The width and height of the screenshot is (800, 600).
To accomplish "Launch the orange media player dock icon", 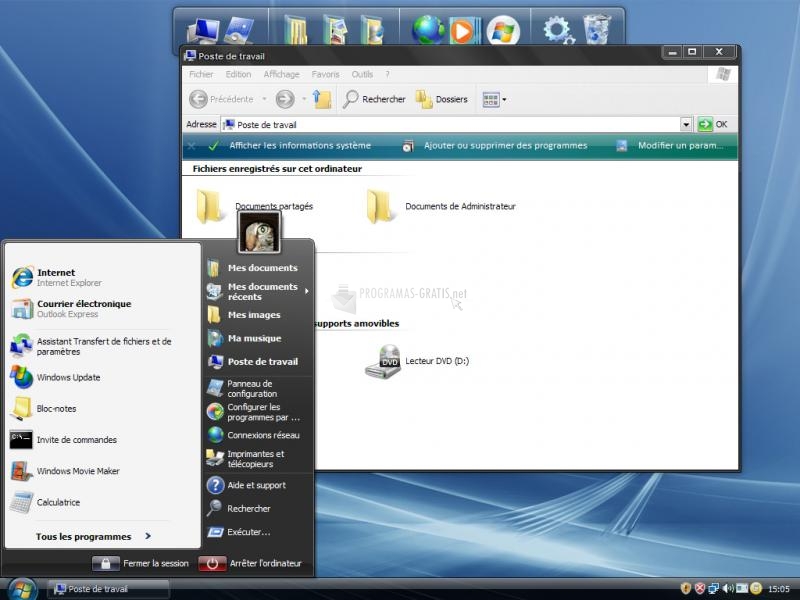I will pos(464,31).
